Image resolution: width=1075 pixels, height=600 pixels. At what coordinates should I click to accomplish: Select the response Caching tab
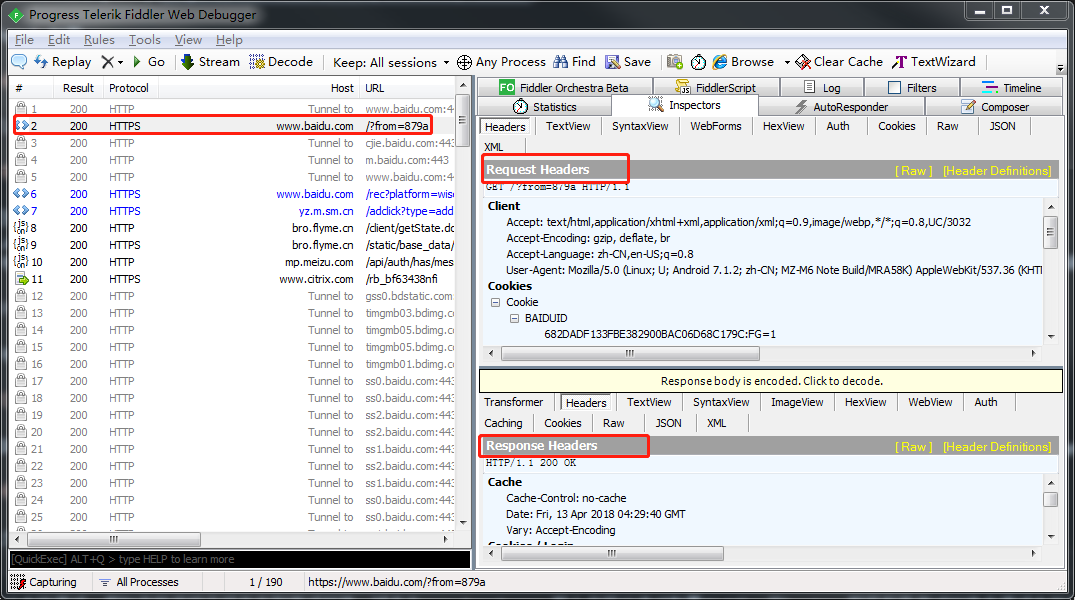tap(503, 423)
